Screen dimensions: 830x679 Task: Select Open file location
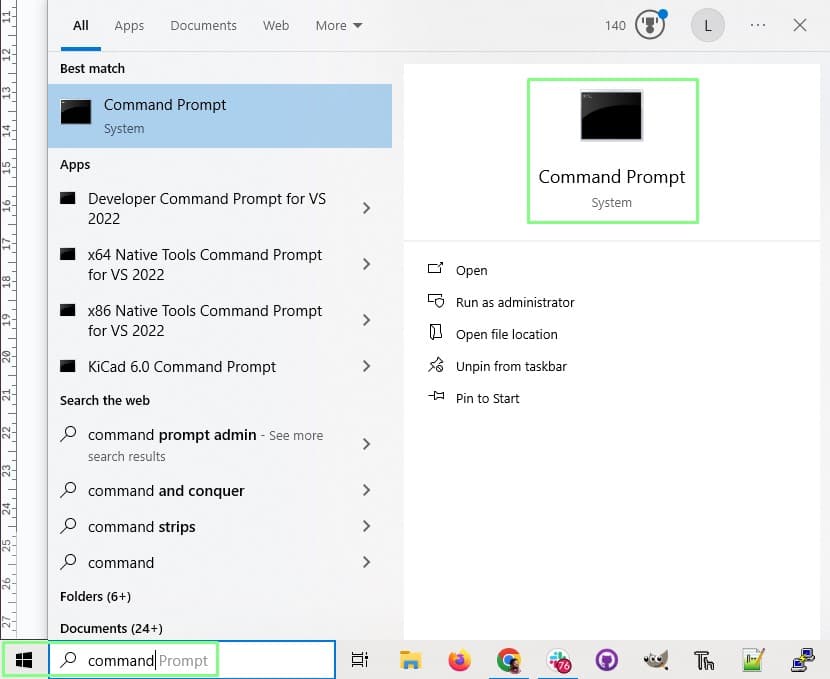click(x=506, y=334)
